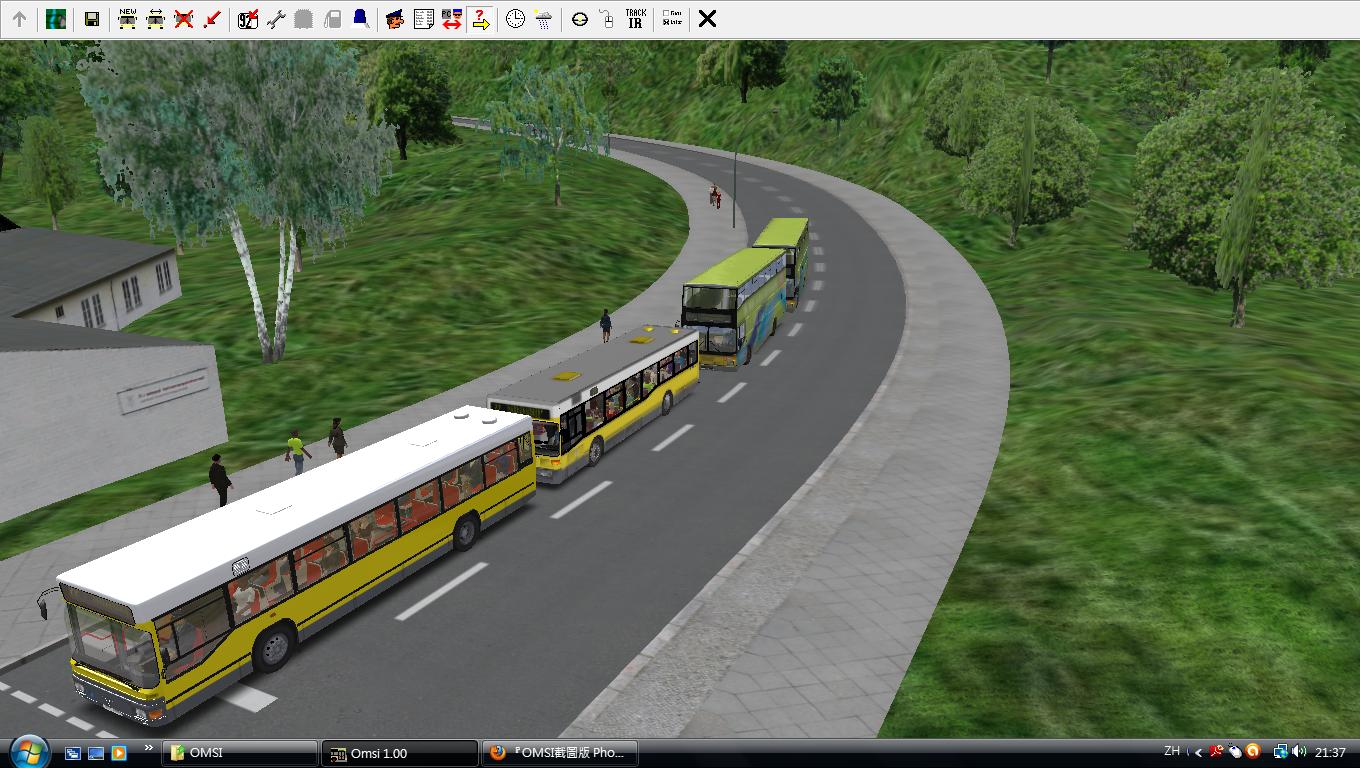Click the wrench repair icon
Viewport: 1360px width, 768px height.
276,19
